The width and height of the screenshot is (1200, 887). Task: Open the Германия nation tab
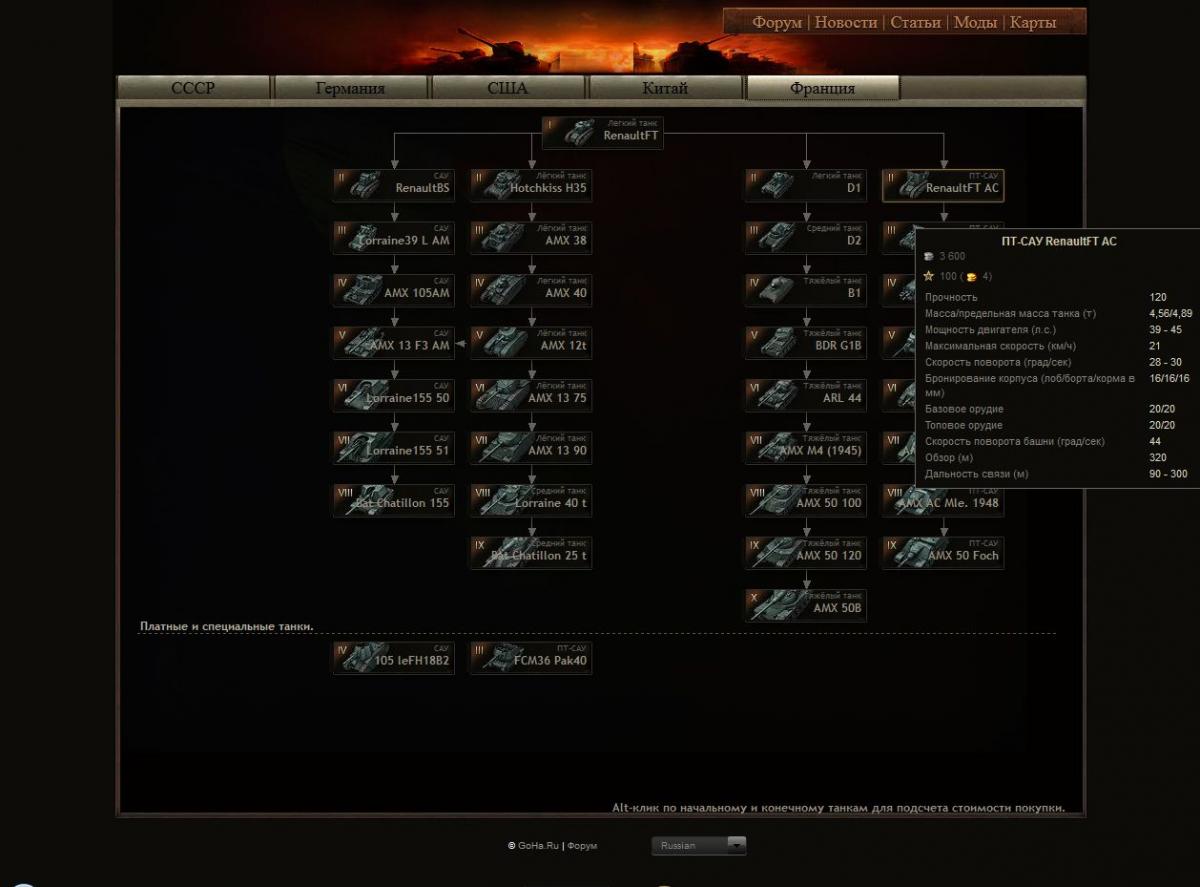point(350,88)
